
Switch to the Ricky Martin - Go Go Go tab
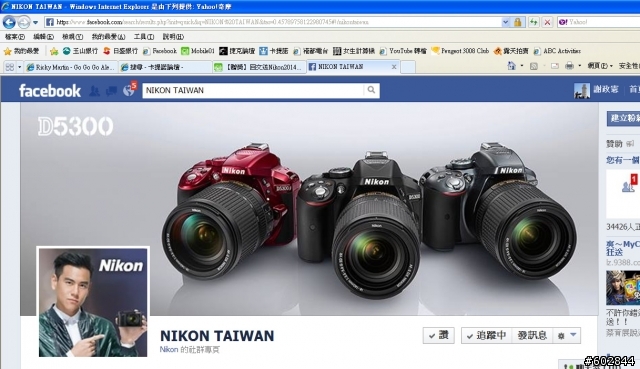pyautogui.click(x=71, y=67)
